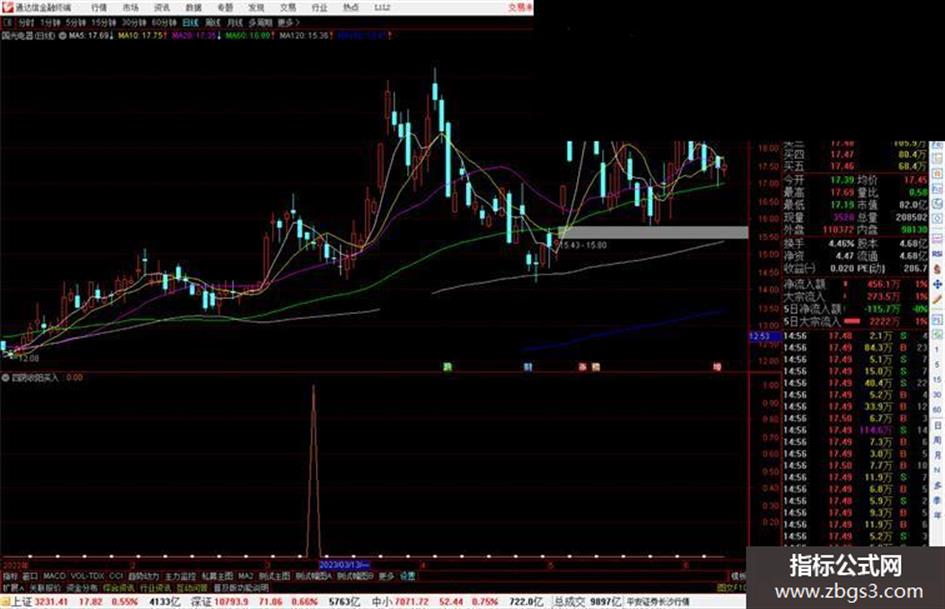Click the round icon before MA5

[x=62, y=36]
